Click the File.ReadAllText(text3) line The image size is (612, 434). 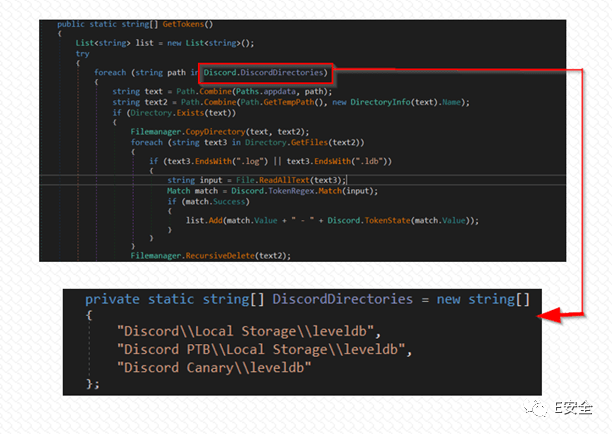tap(257, 180)
